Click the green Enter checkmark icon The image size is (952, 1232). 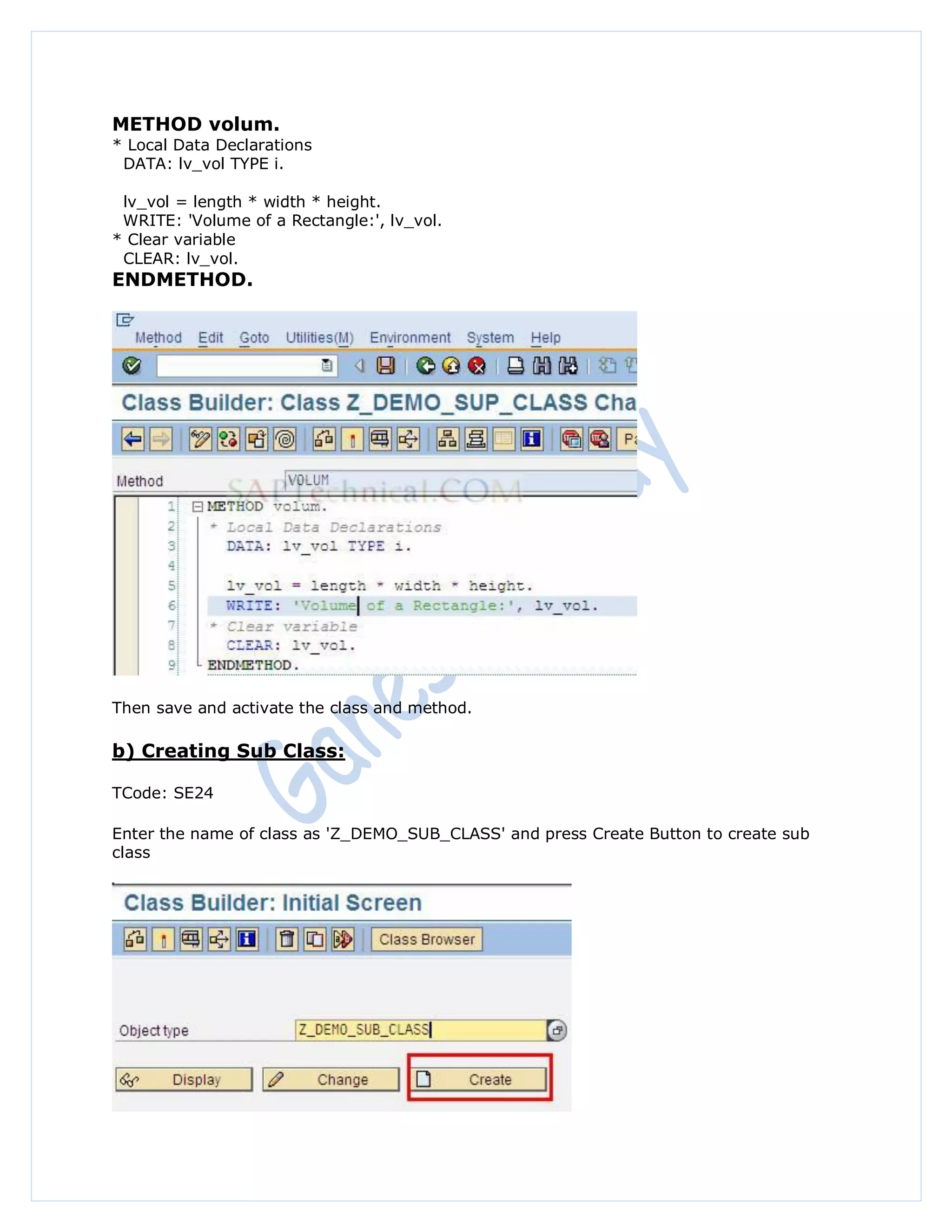[x=132, y=365]
